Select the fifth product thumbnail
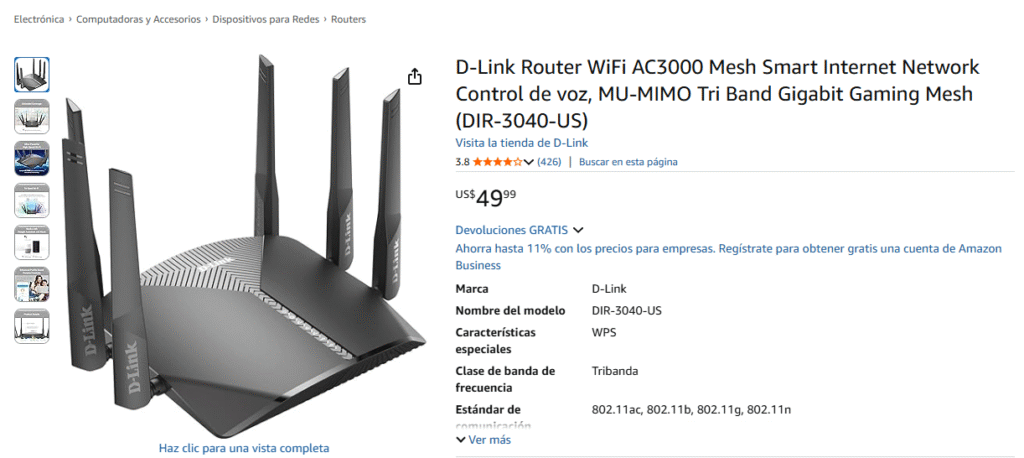The width and height of the screenshot is (1024, 458). tap(32, 242)
